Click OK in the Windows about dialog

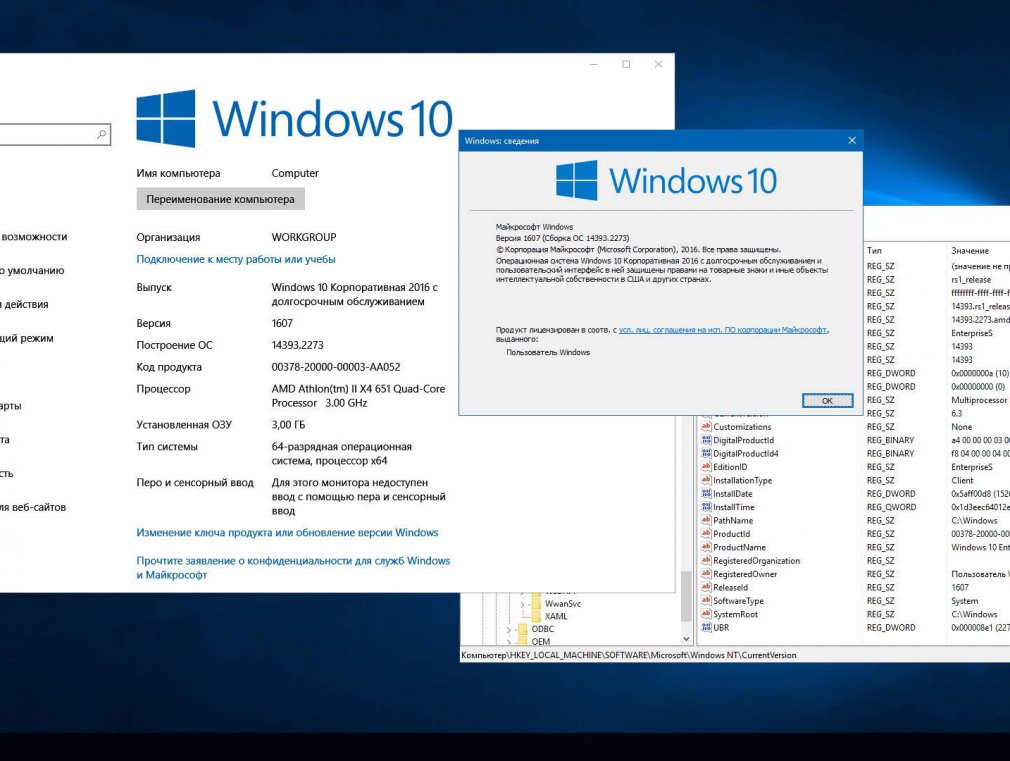point(827,401)
